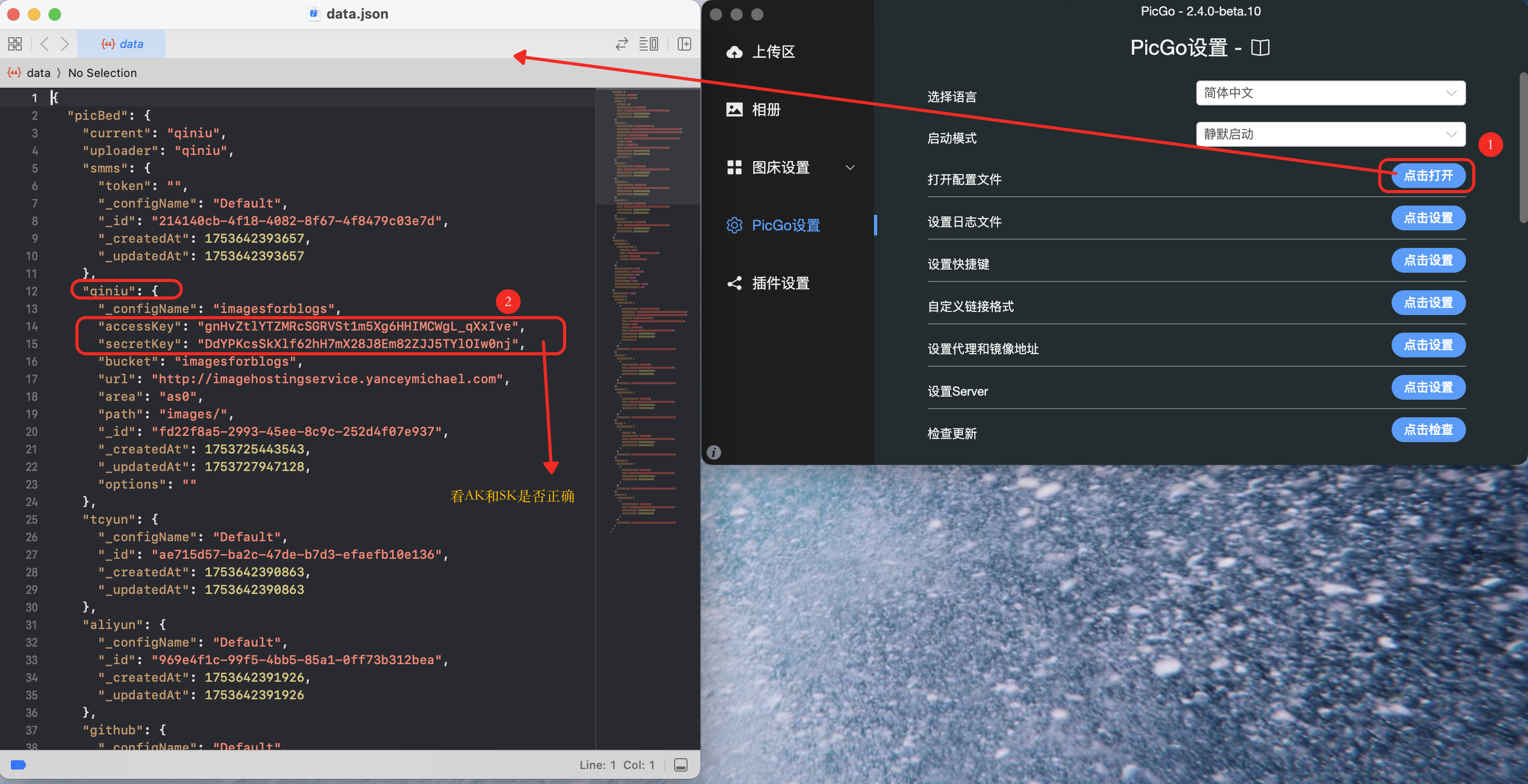The height and width of the screenshot is (784, 1528).
Task: Click 点击打开 to open config file
Action: [1428, 176]
